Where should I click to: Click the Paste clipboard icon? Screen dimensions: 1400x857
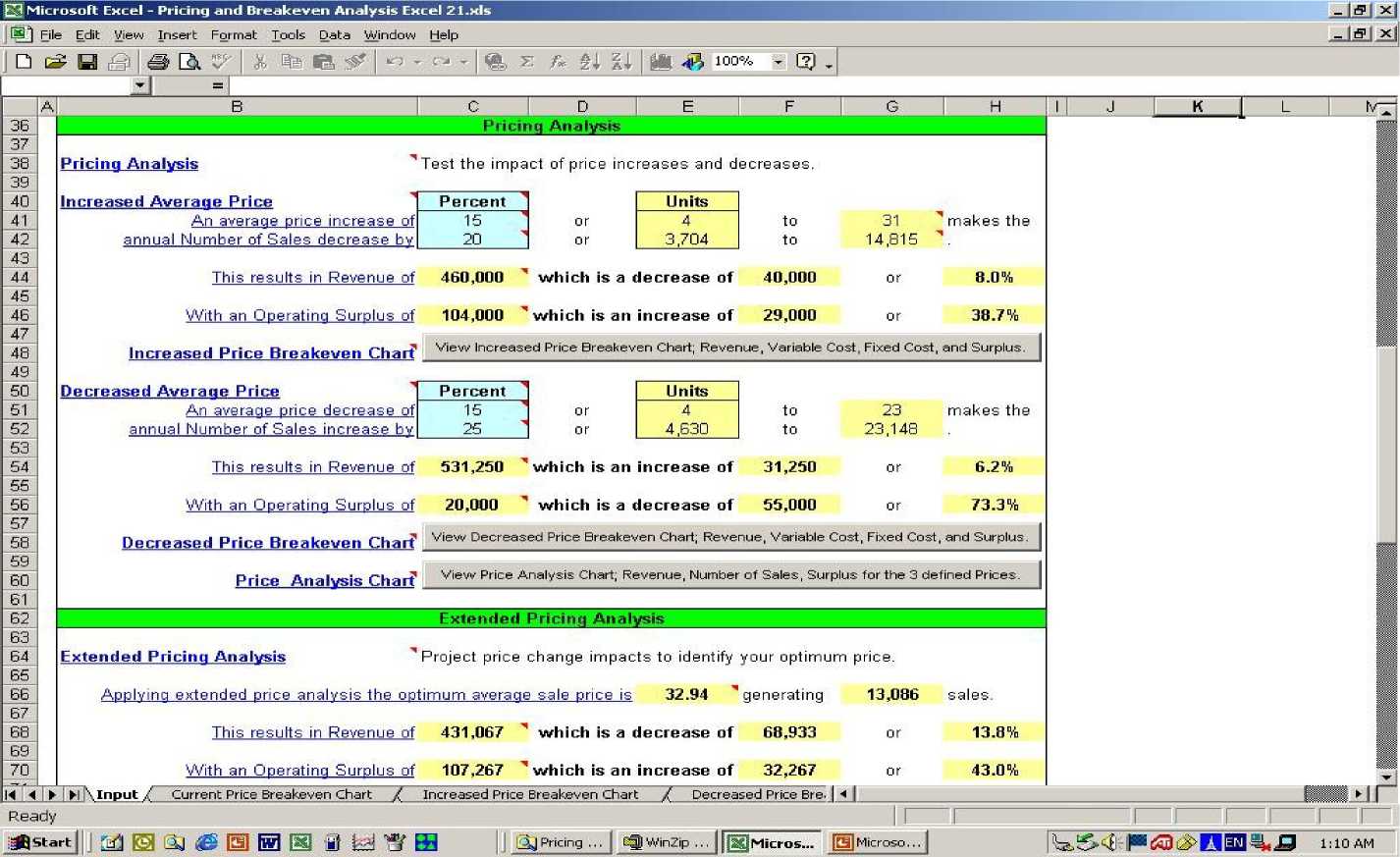(x=323, y=62)
